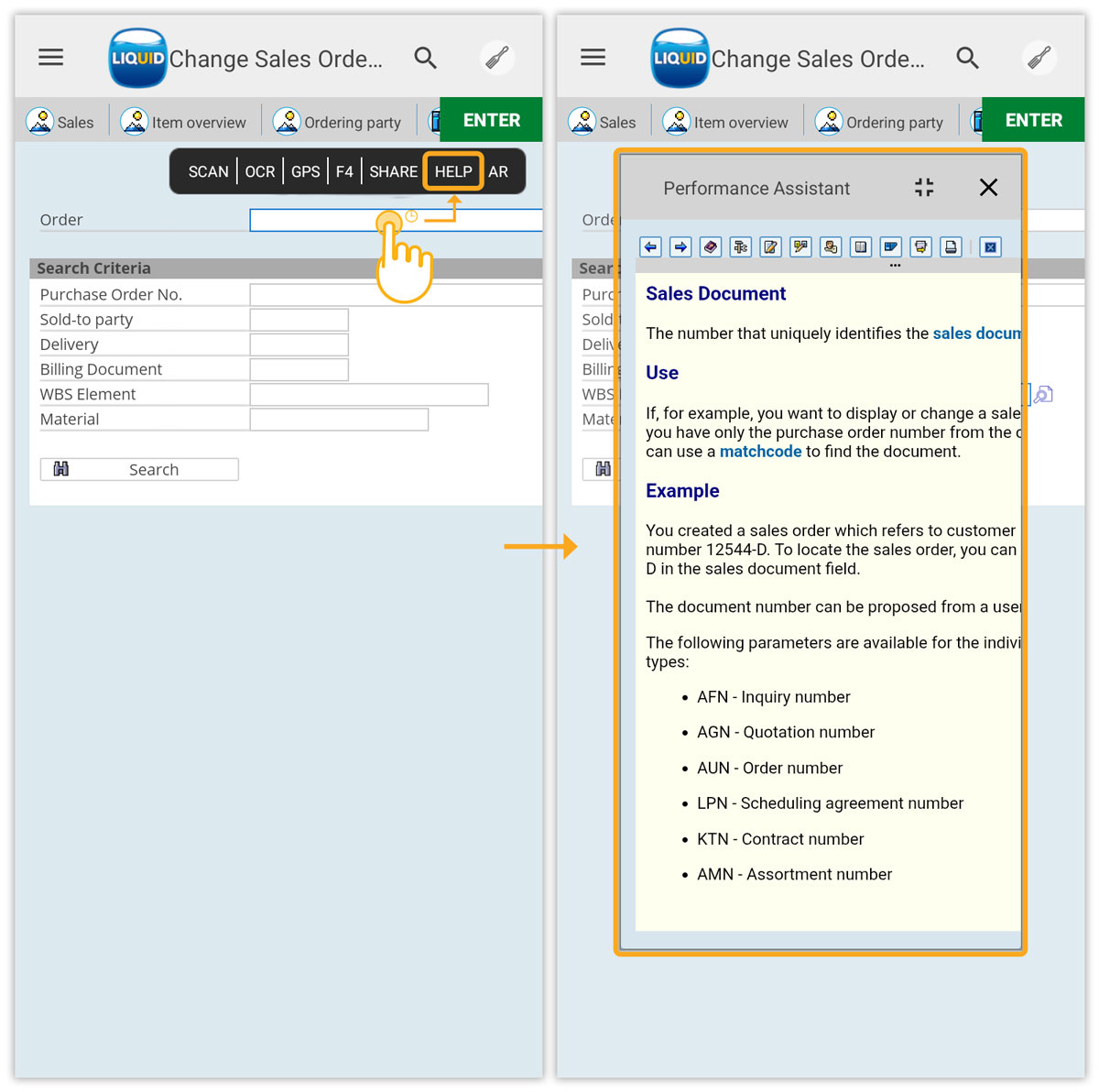Open the purple book Application Help icon
1099x1092 pixels.
click(711, 246)
